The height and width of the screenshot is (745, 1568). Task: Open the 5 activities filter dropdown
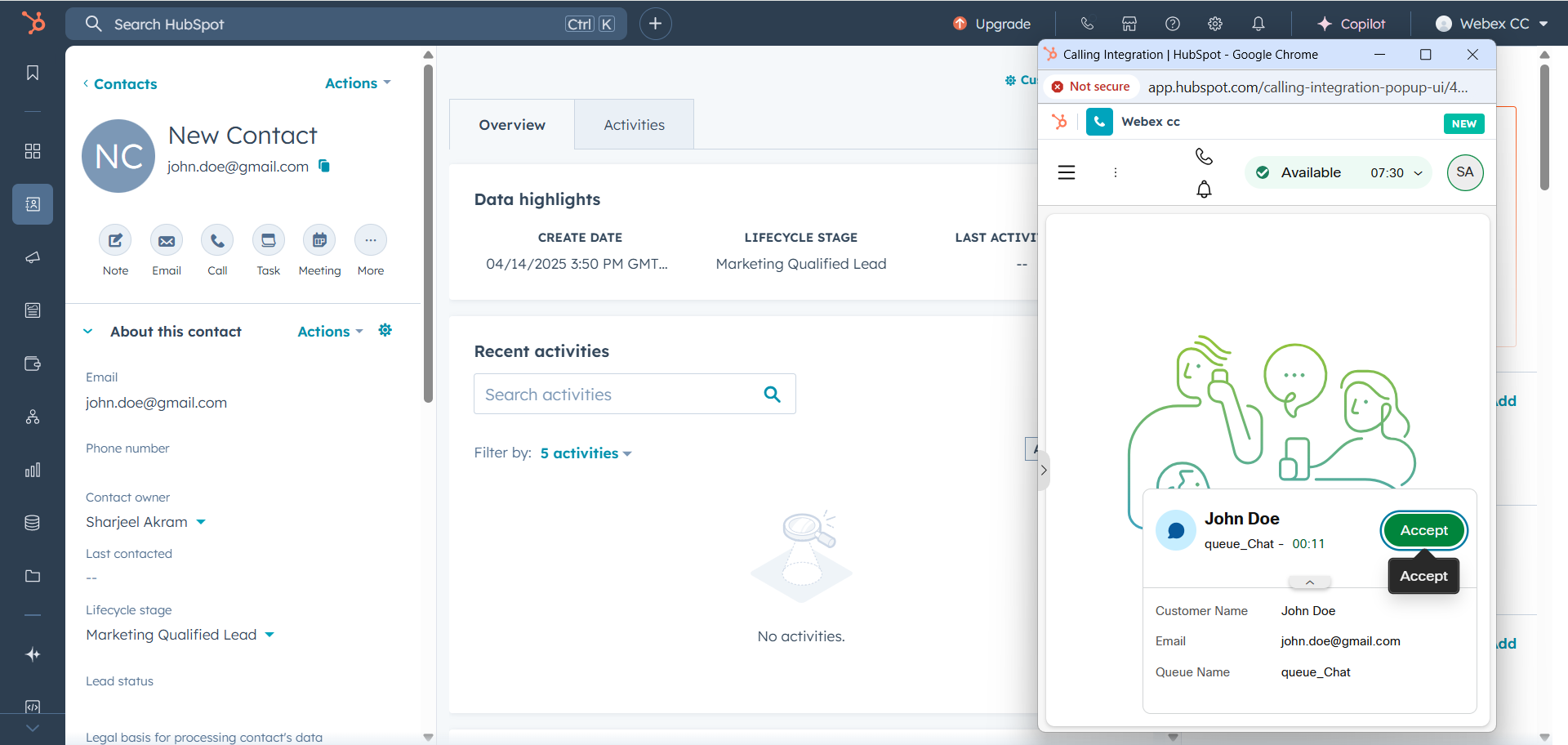point(586,453)
